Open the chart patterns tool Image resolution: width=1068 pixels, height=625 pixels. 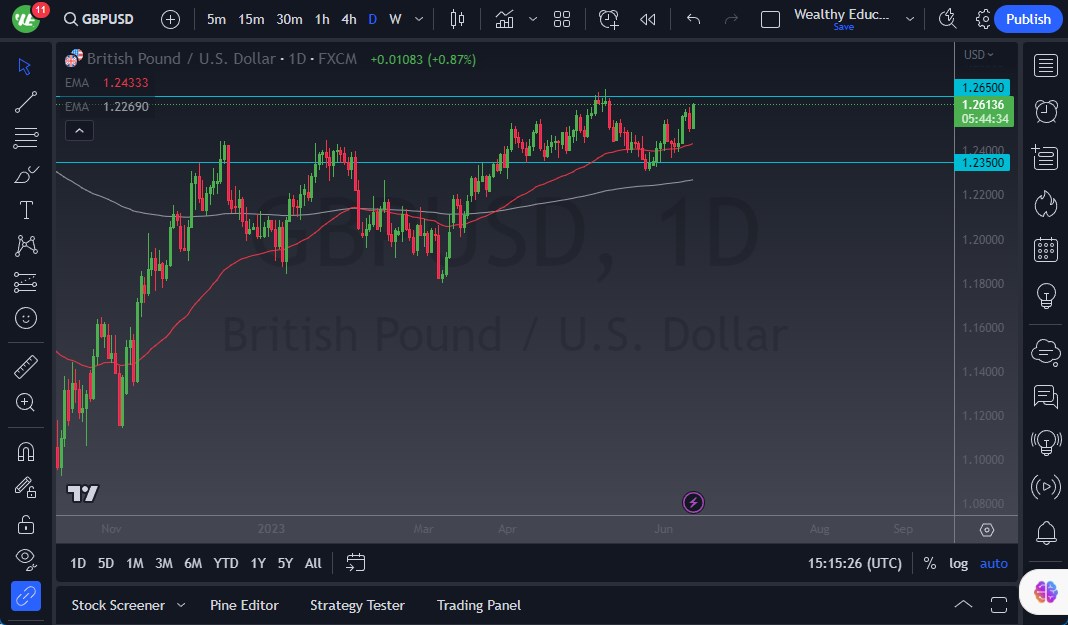pyautogui.click(x=25, y=246)
